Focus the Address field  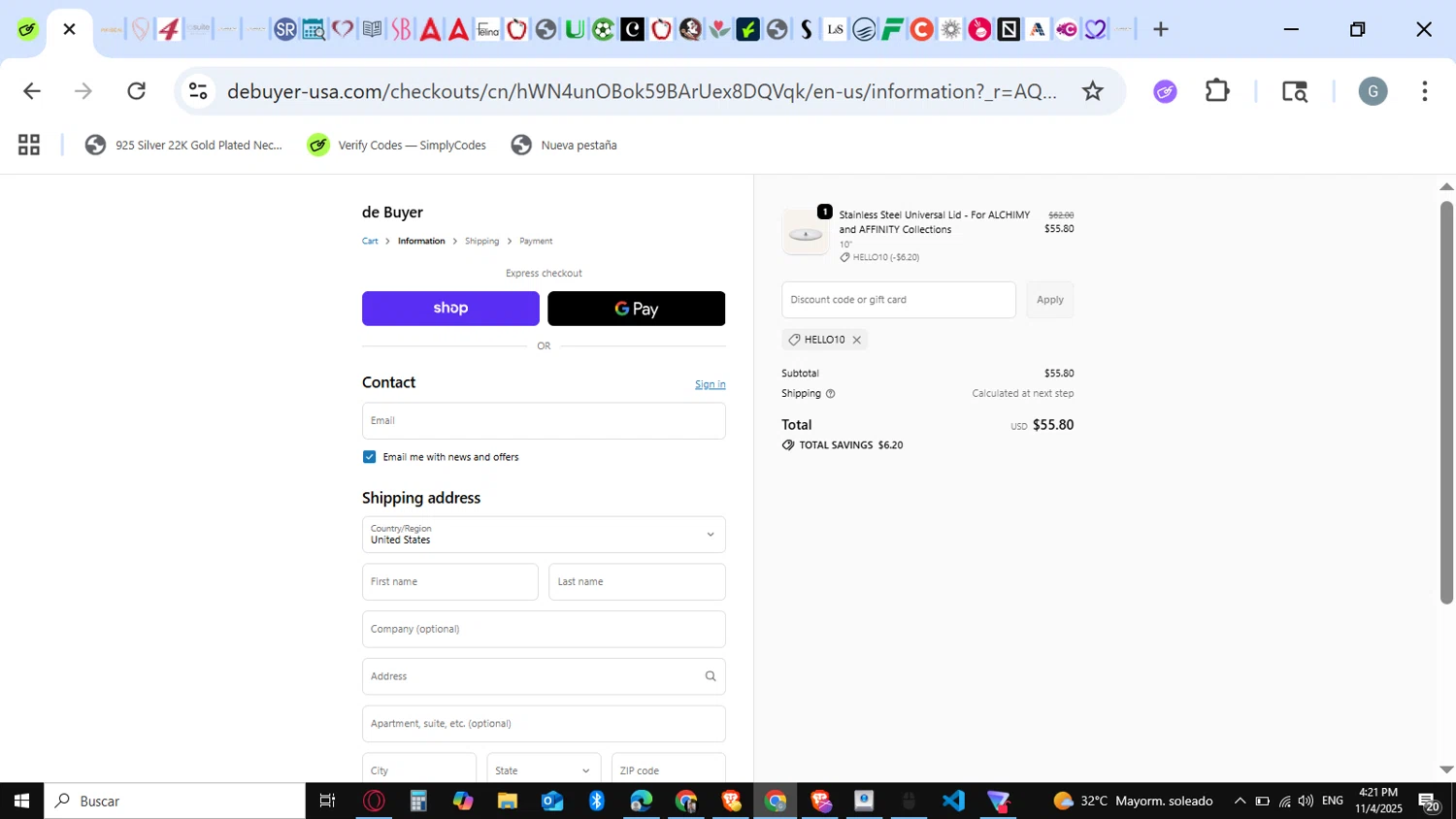(544, 676)
